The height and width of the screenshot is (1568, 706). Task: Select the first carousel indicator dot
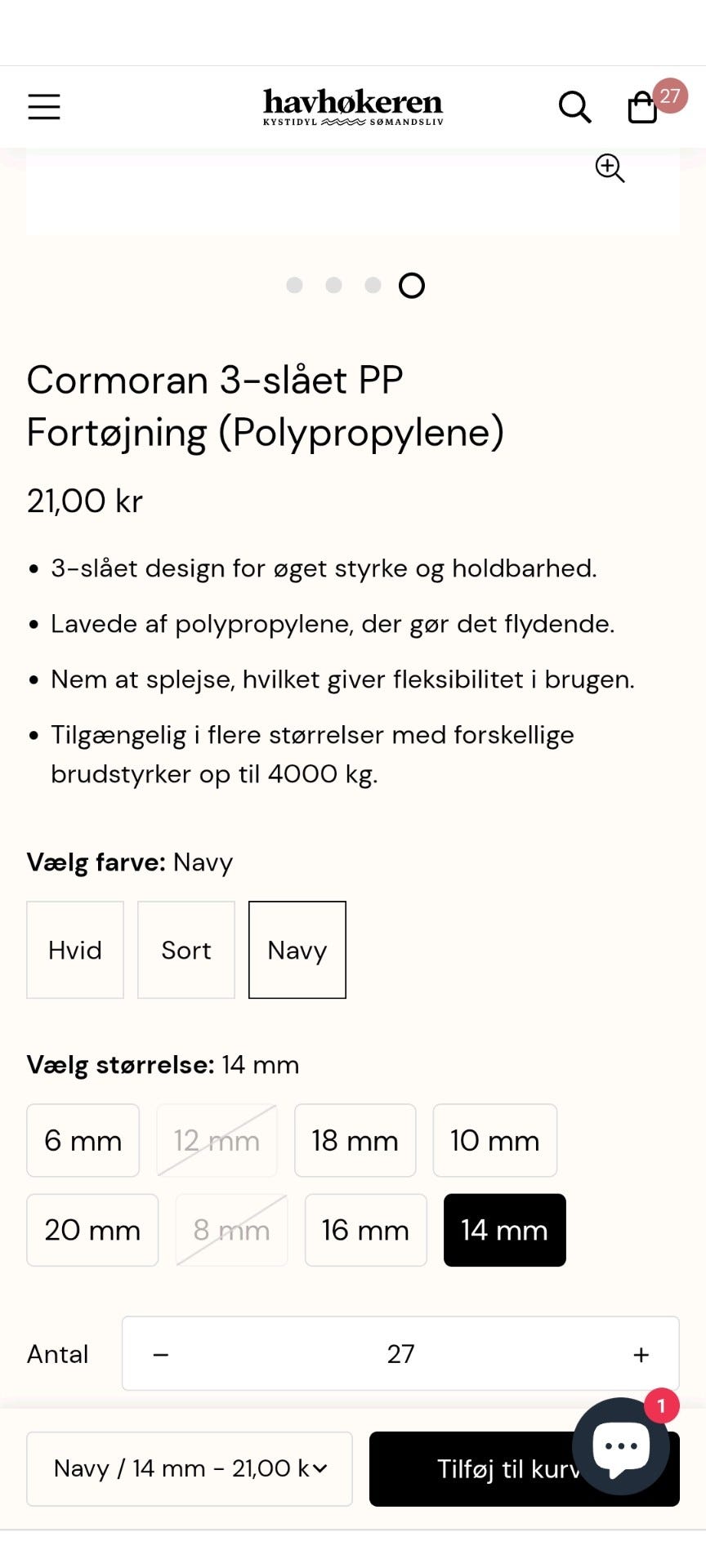(x=295, y=285)
